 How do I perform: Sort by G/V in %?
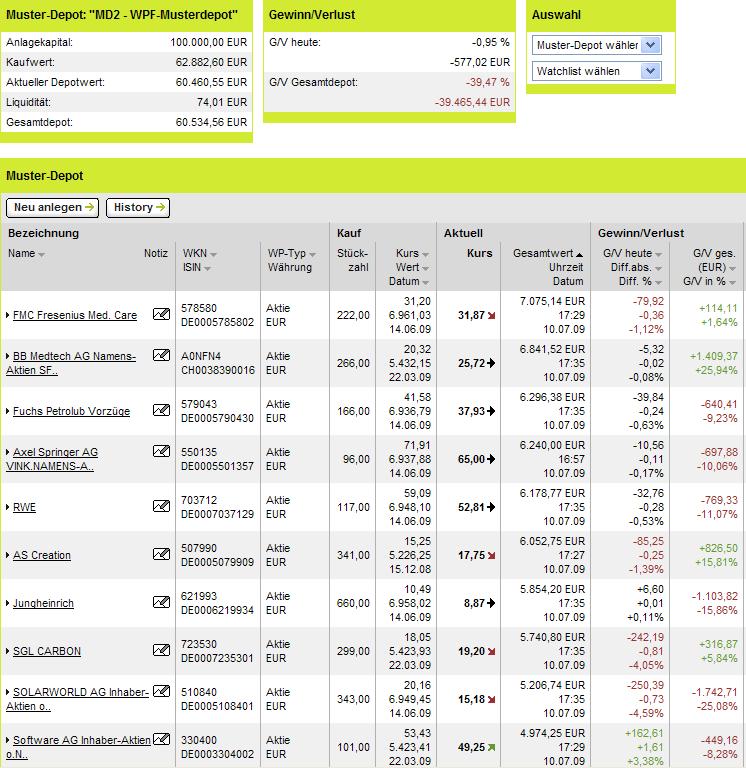click(x=710, y=282)
